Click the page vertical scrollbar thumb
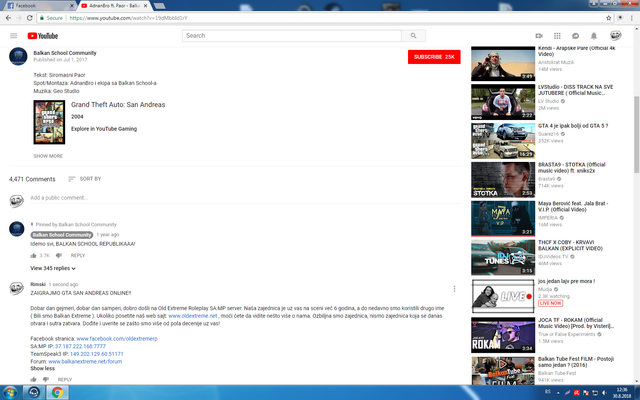This screenshot has height=400, width=640. pos(636,135)
